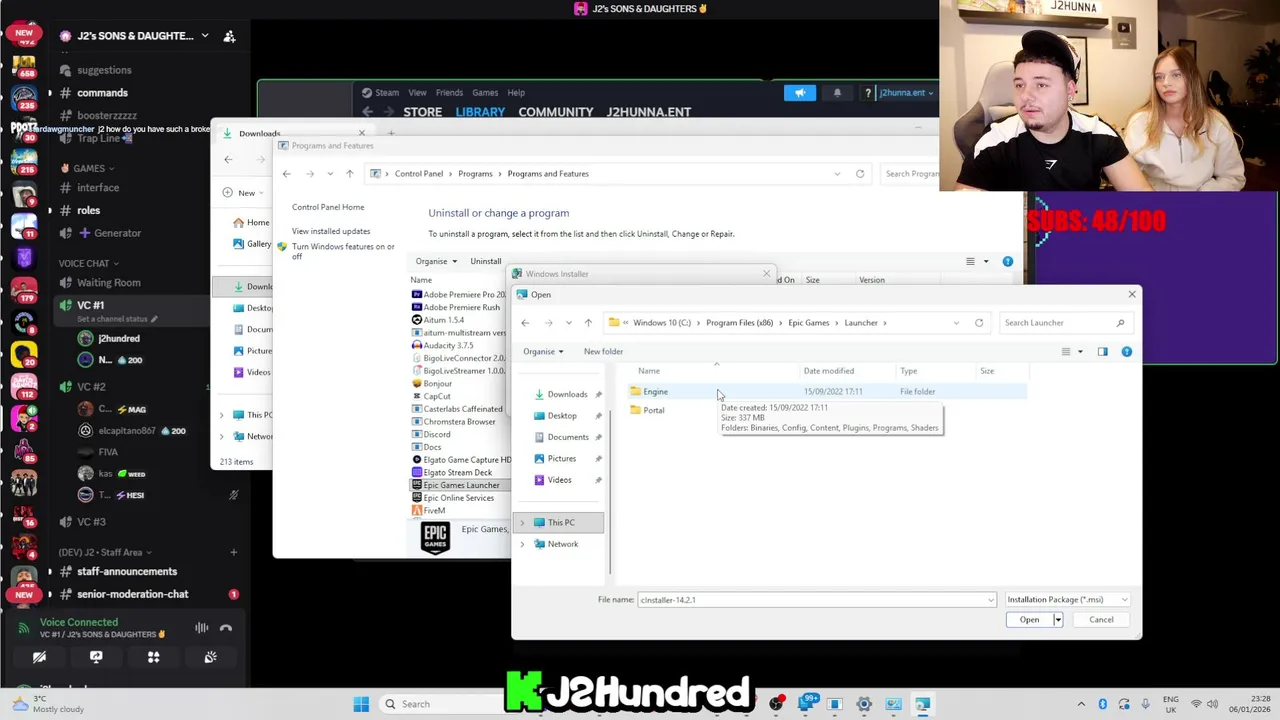Image resolution: width=1280 pixels, height=720 pixels.
Task: Expand the Network tree node in the Open dialog
Action: pos(522,544)
